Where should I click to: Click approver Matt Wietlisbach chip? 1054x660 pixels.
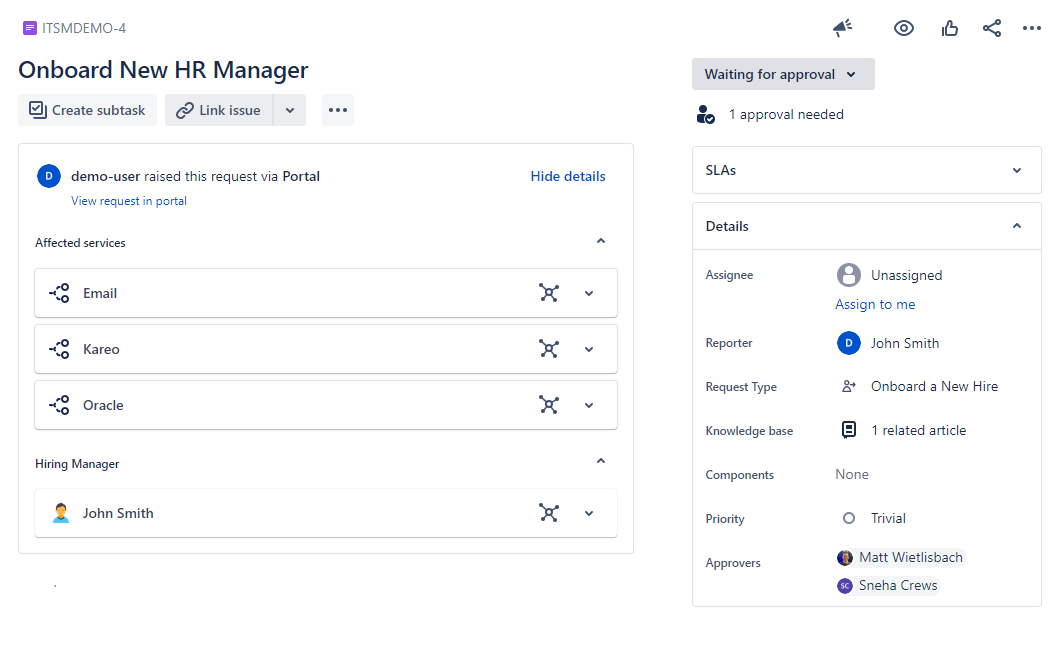pyautogui.click(x=900, y=557)
